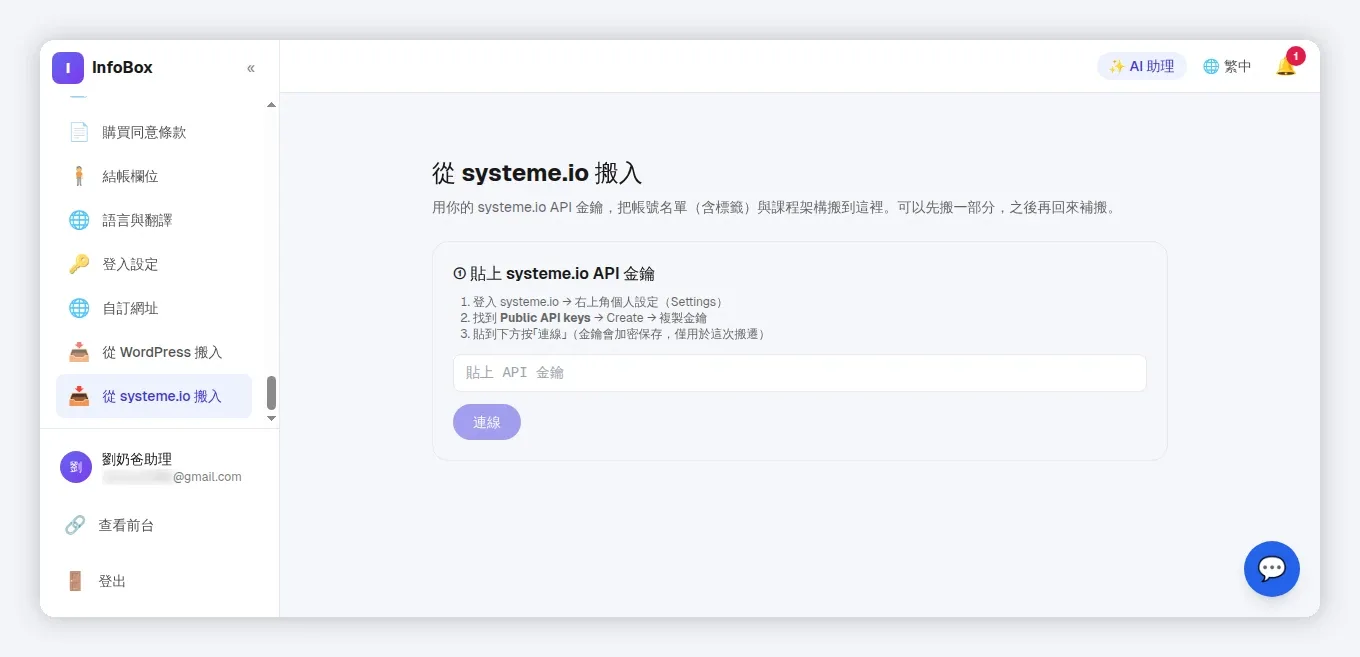1360x657 pixels.
Task: Click the chain link icon for 查看前台
Action: 75,525
